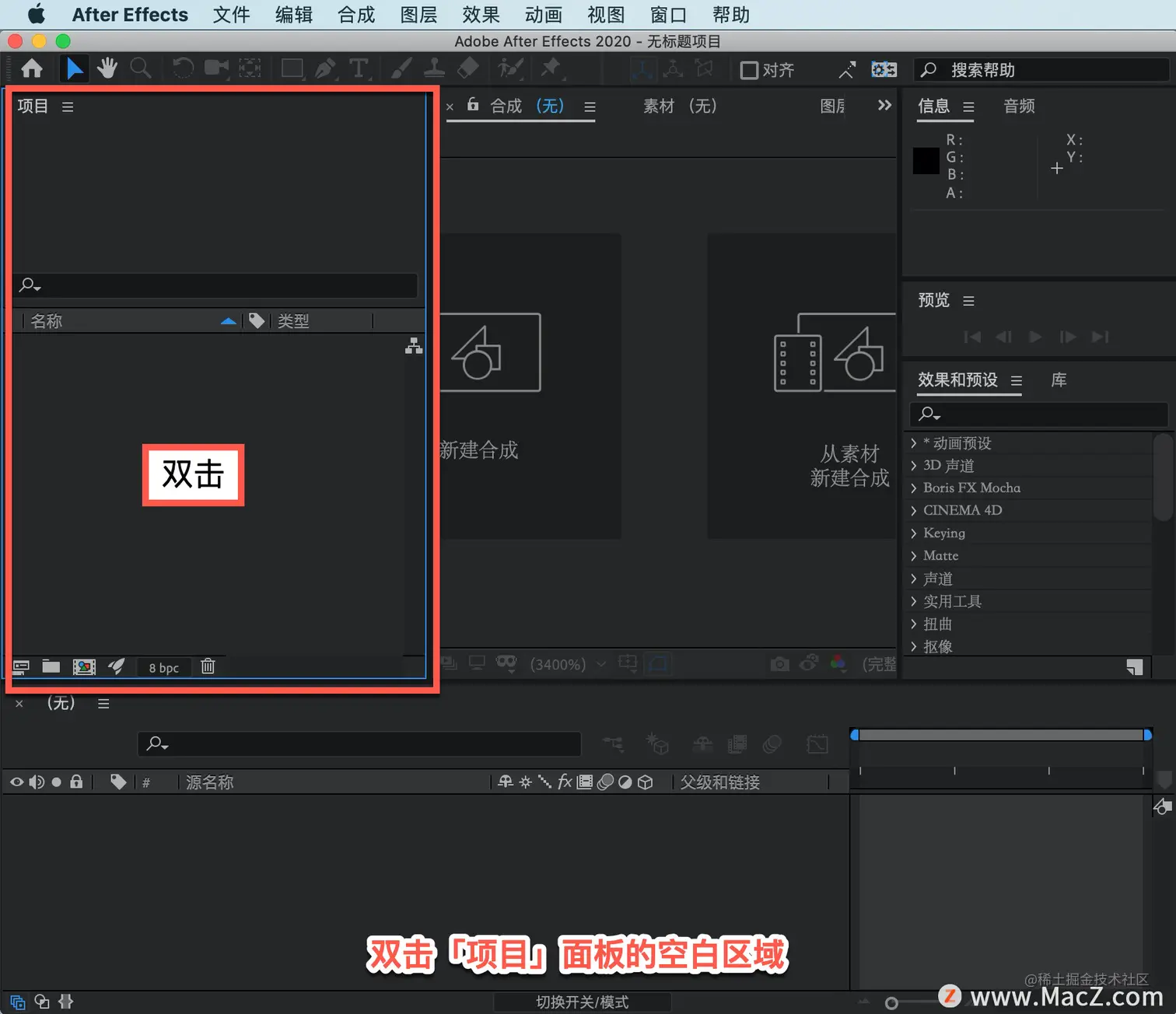
Task: Select the Roto Brush tool
Action: pyautogui.click(x=510, y=69)
